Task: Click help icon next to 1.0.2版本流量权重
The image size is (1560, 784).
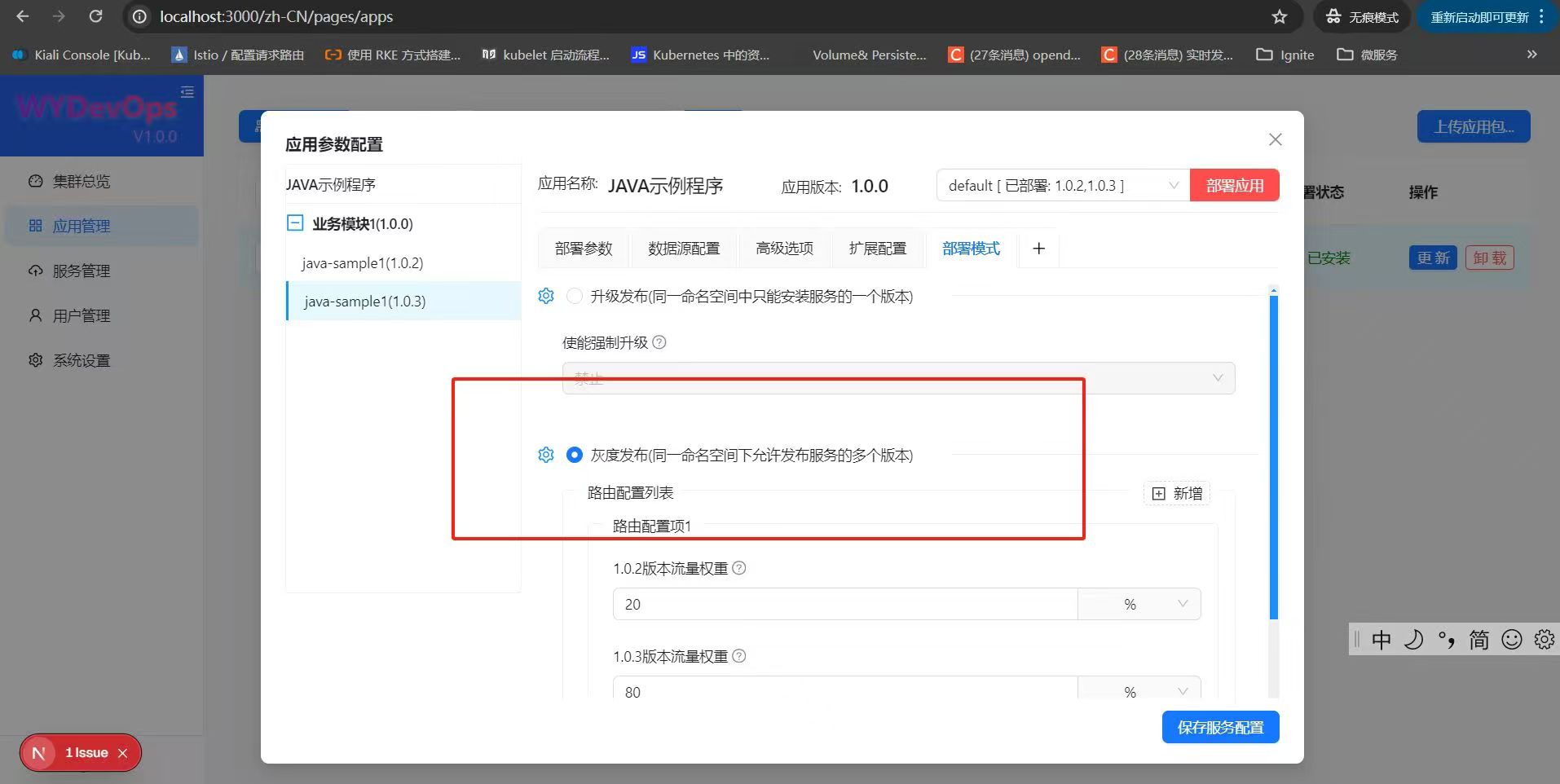Action: 739,568
